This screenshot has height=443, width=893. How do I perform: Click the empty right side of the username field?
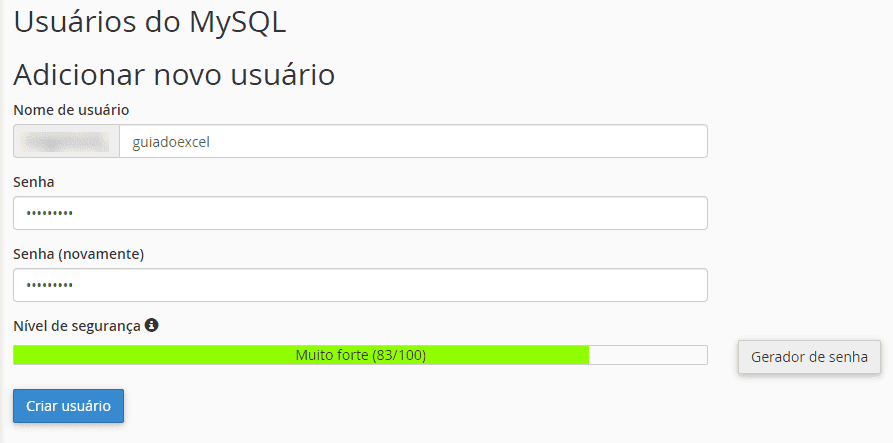pos(560,141)
